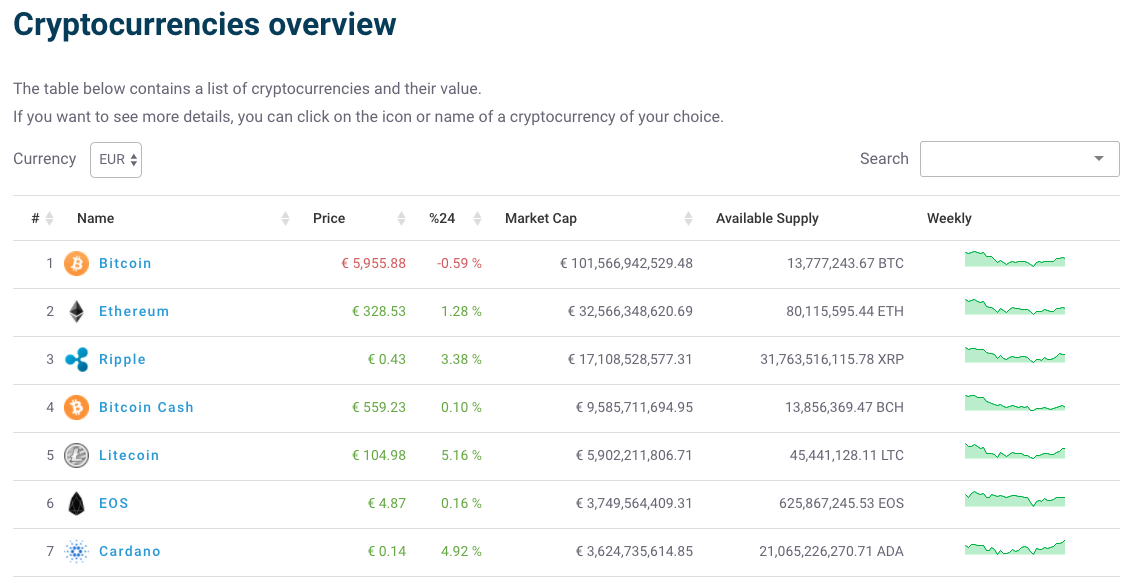Screen dimensions: 1136x586
Task: Click the Litecoin silver coin icon
Action: click(76, 456)
